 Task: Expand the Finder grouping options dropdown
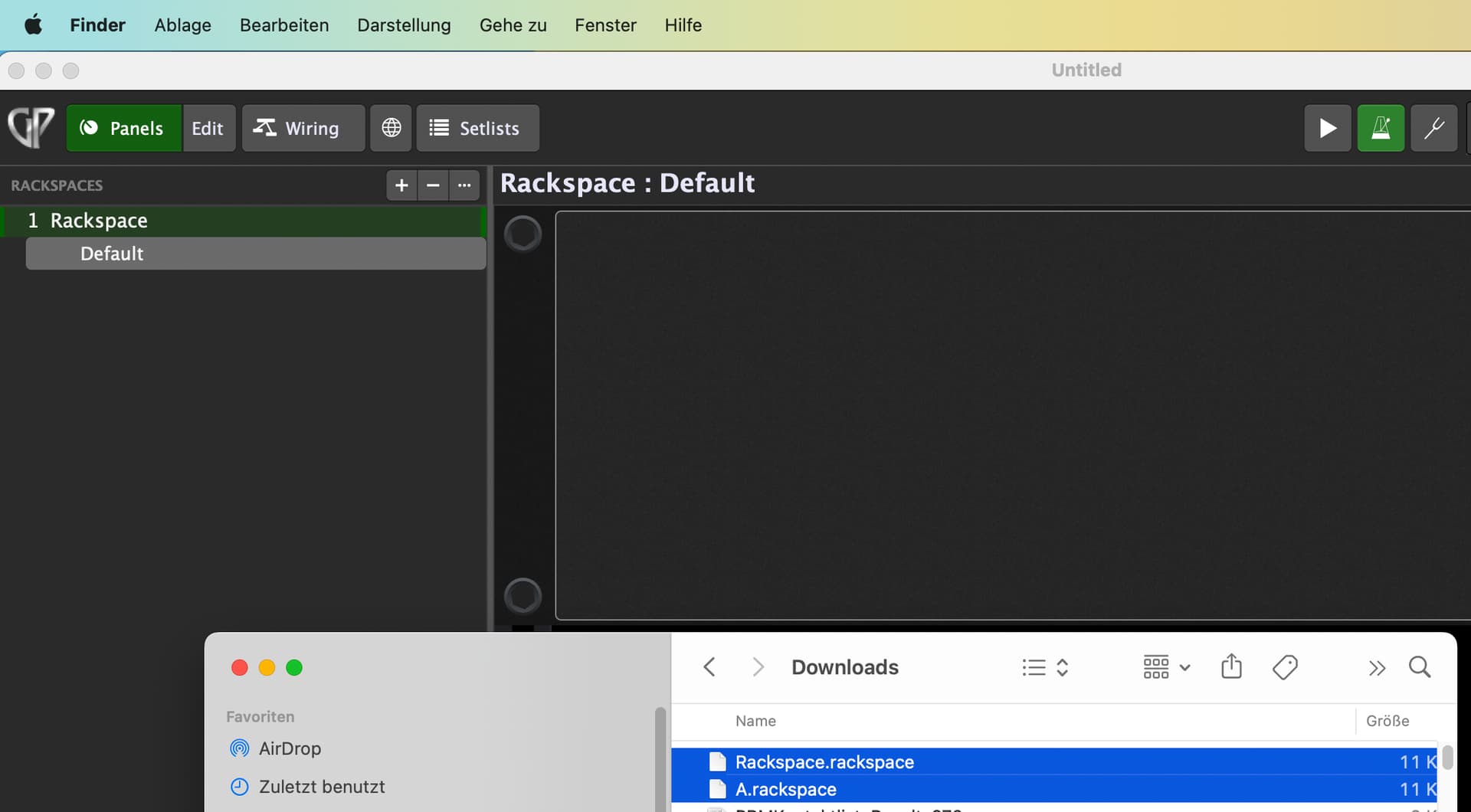coord(1166,667)
